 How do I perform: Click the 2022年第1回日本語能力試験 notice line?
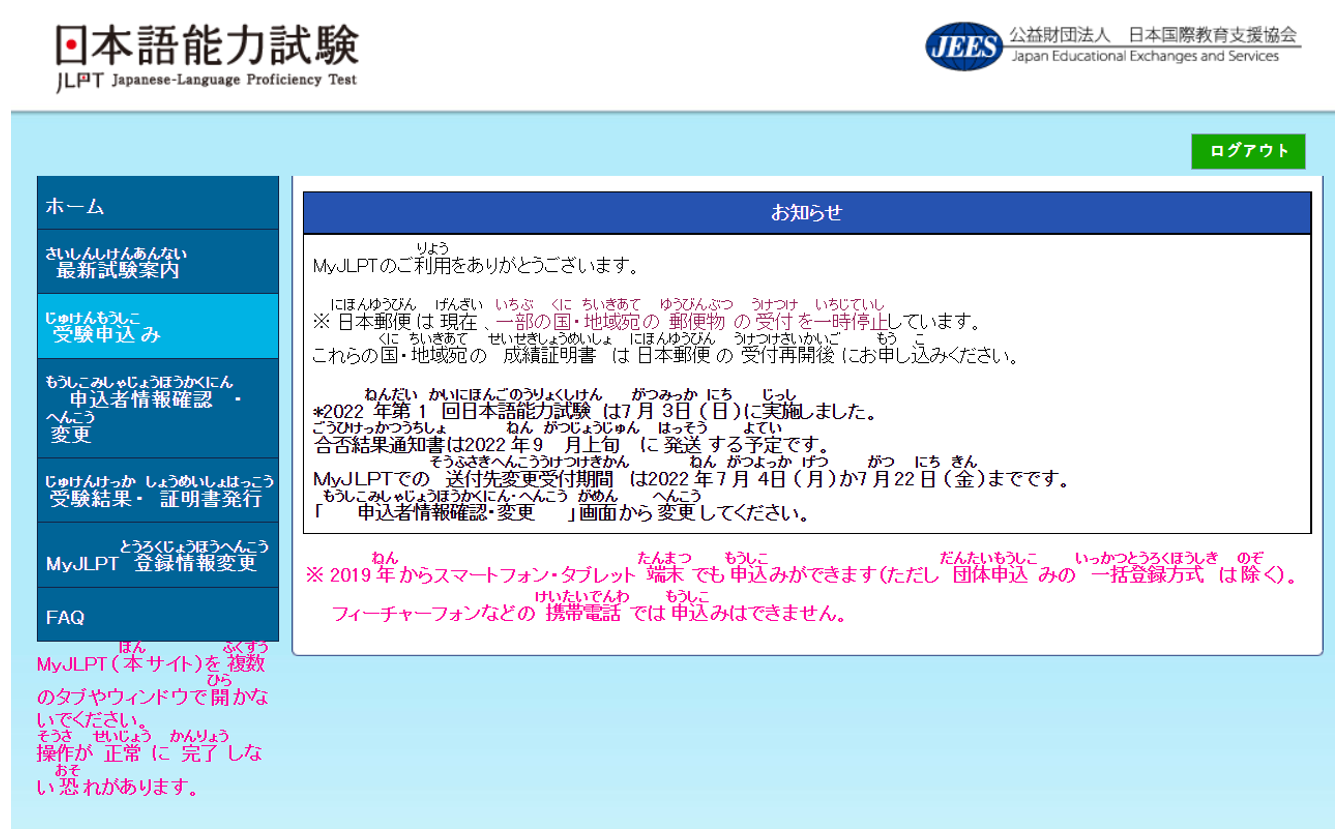pos(596,404)
